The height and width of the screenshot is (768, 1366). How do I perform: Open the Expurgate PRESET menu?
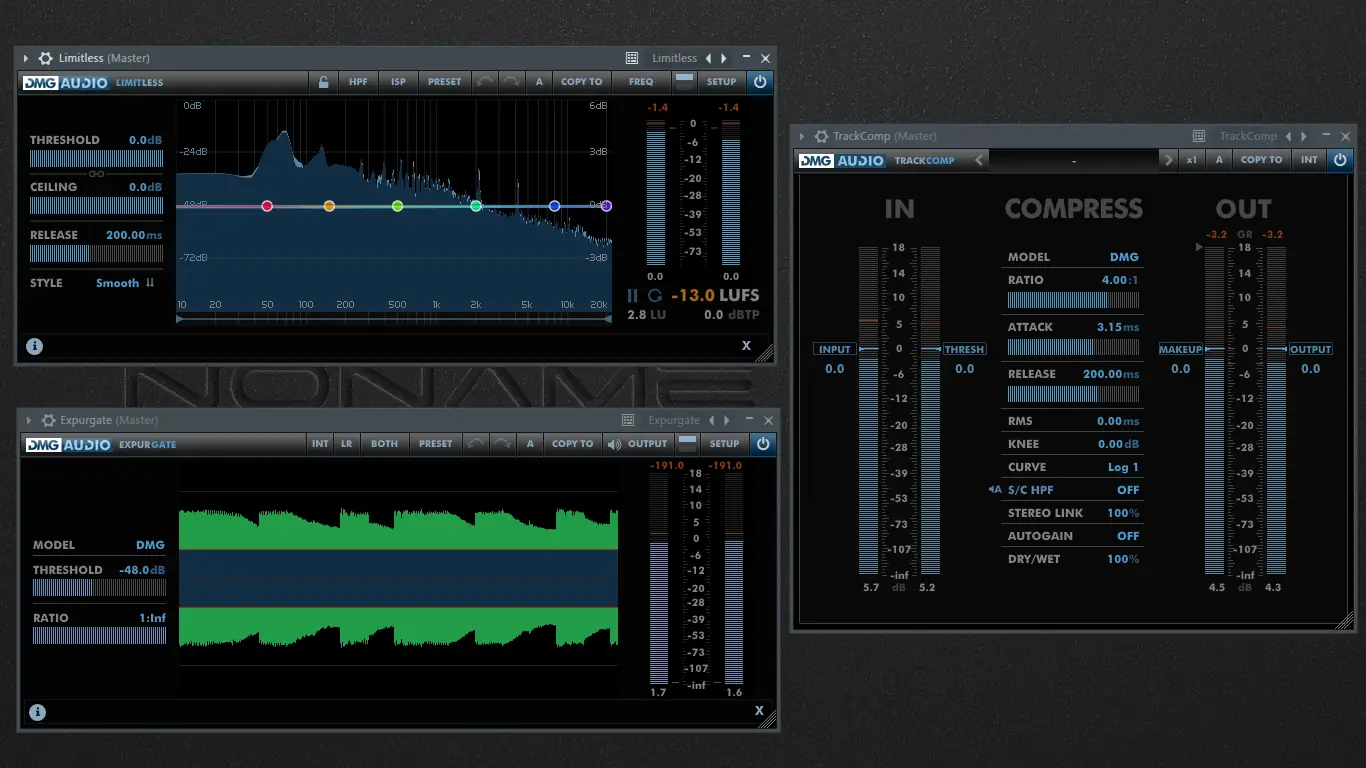click(435, 443)
